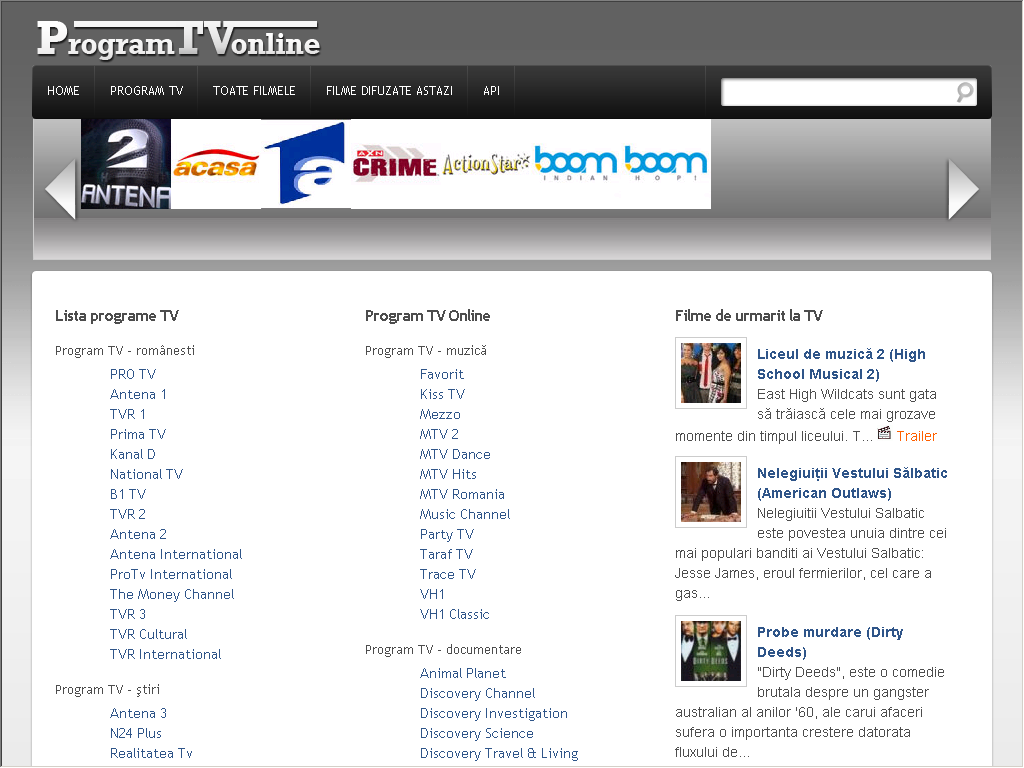Viewport: 1024px width, 768px height.
Task: Open ActionStar channel logo
Action: [486, 164]
